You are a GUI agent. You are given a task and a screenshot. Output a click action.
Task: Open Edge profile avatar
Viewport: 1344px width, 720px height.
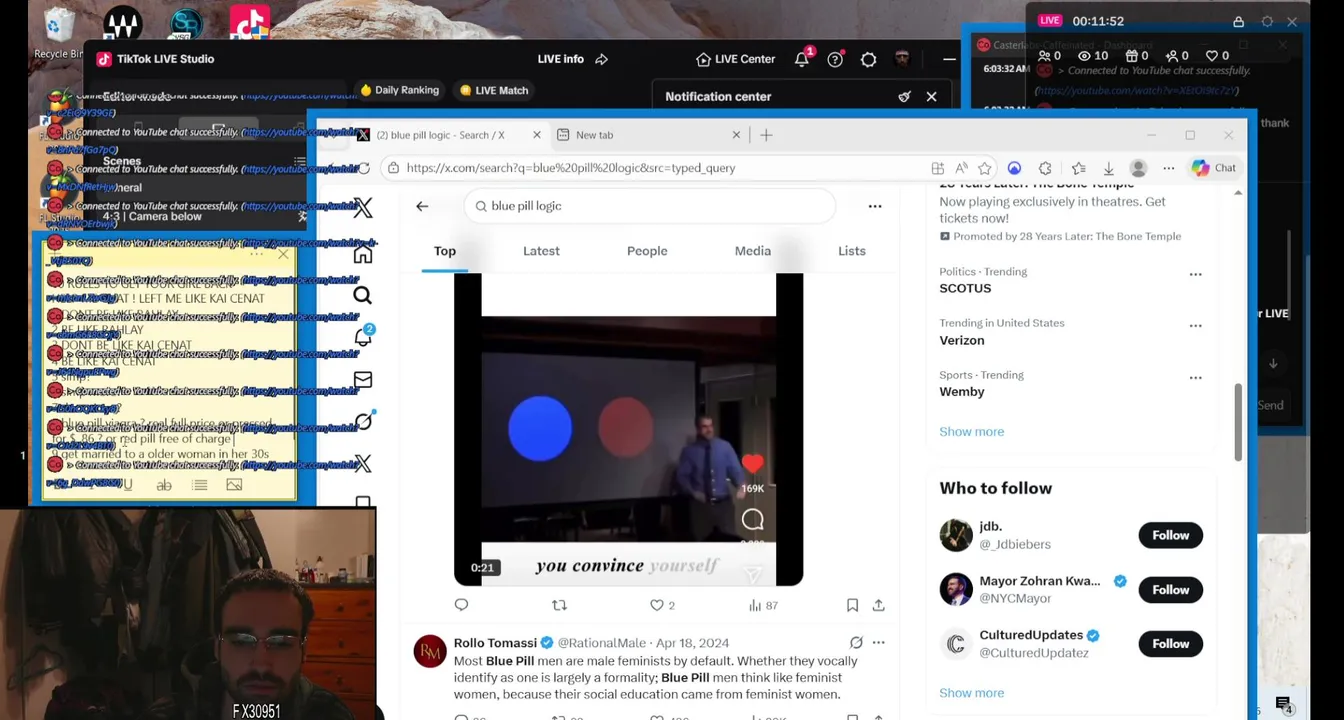[x=1138, y=168]
